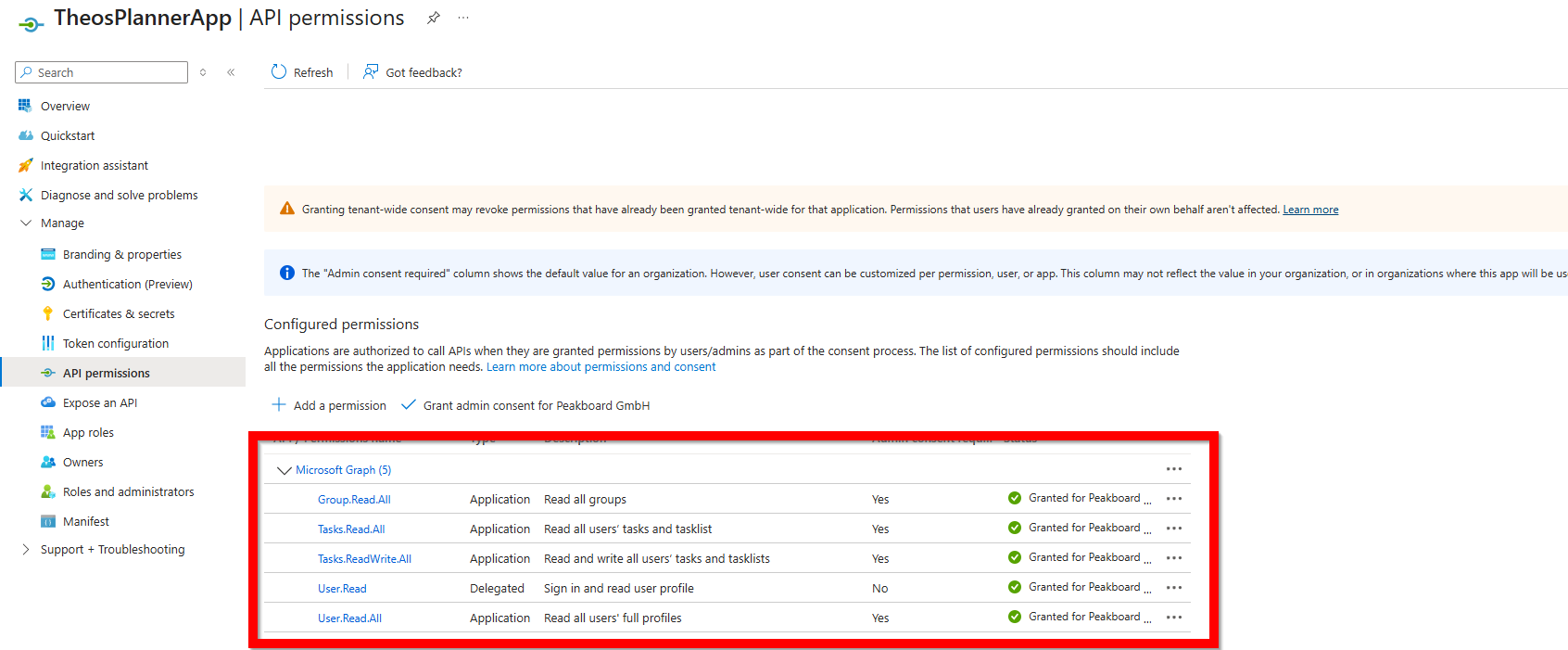Open the Tasks.ReadWrite.All permission link
The height and width of the screenshot is (650, 1568).
364,559
